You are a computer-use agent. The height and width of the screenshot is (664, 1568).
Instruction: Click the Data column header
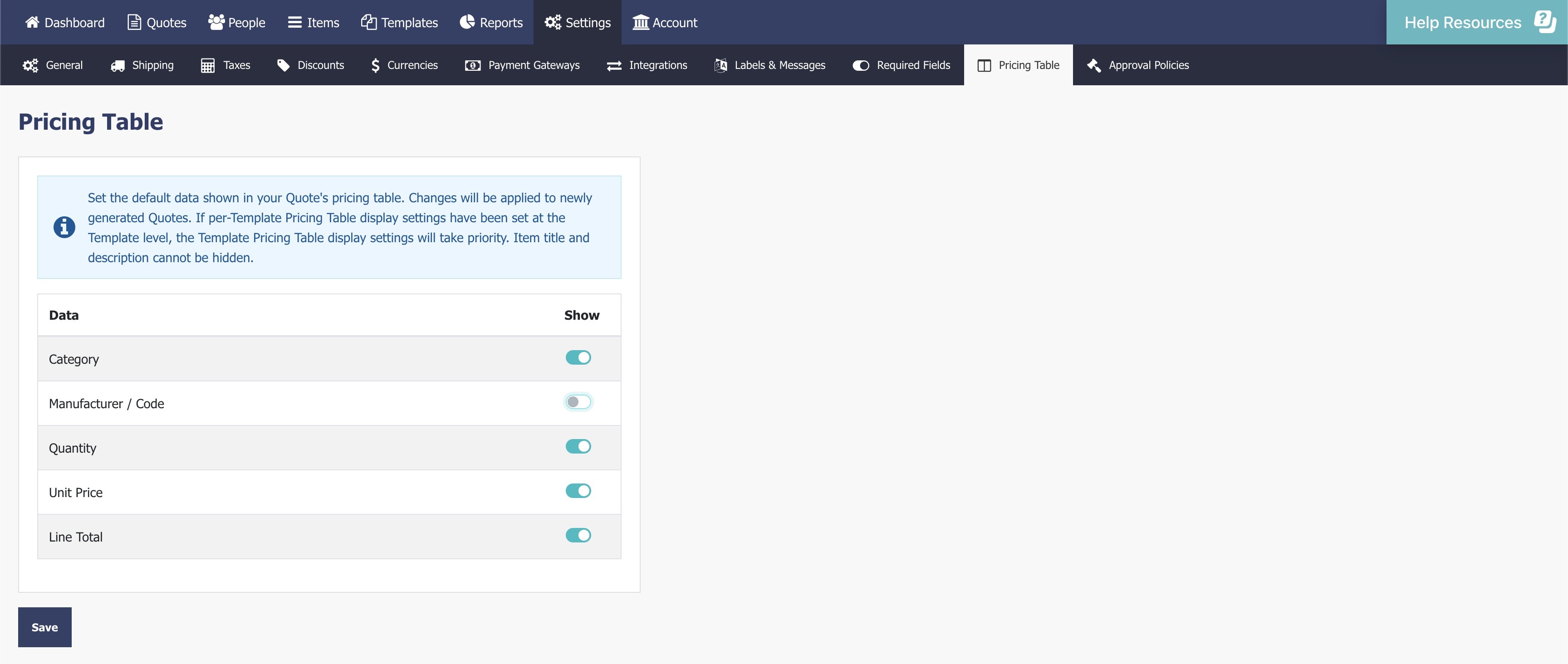click(x=64, y=315)
